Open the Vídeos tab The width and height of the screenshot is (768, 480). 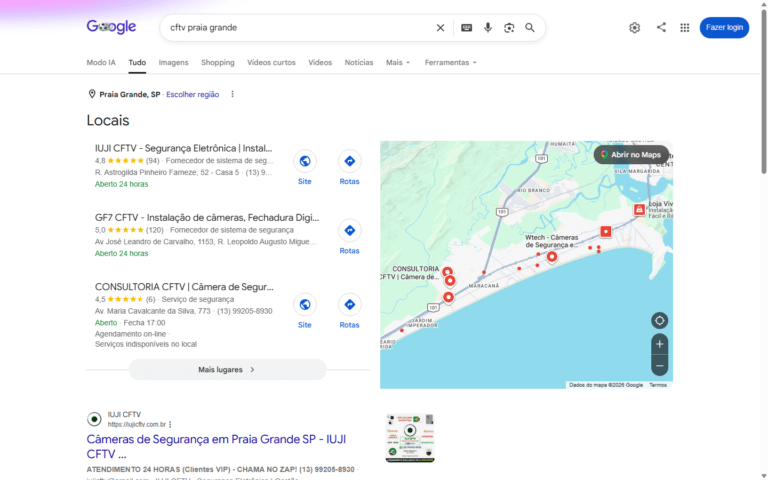pyautogui.click(x=320, y=63)
